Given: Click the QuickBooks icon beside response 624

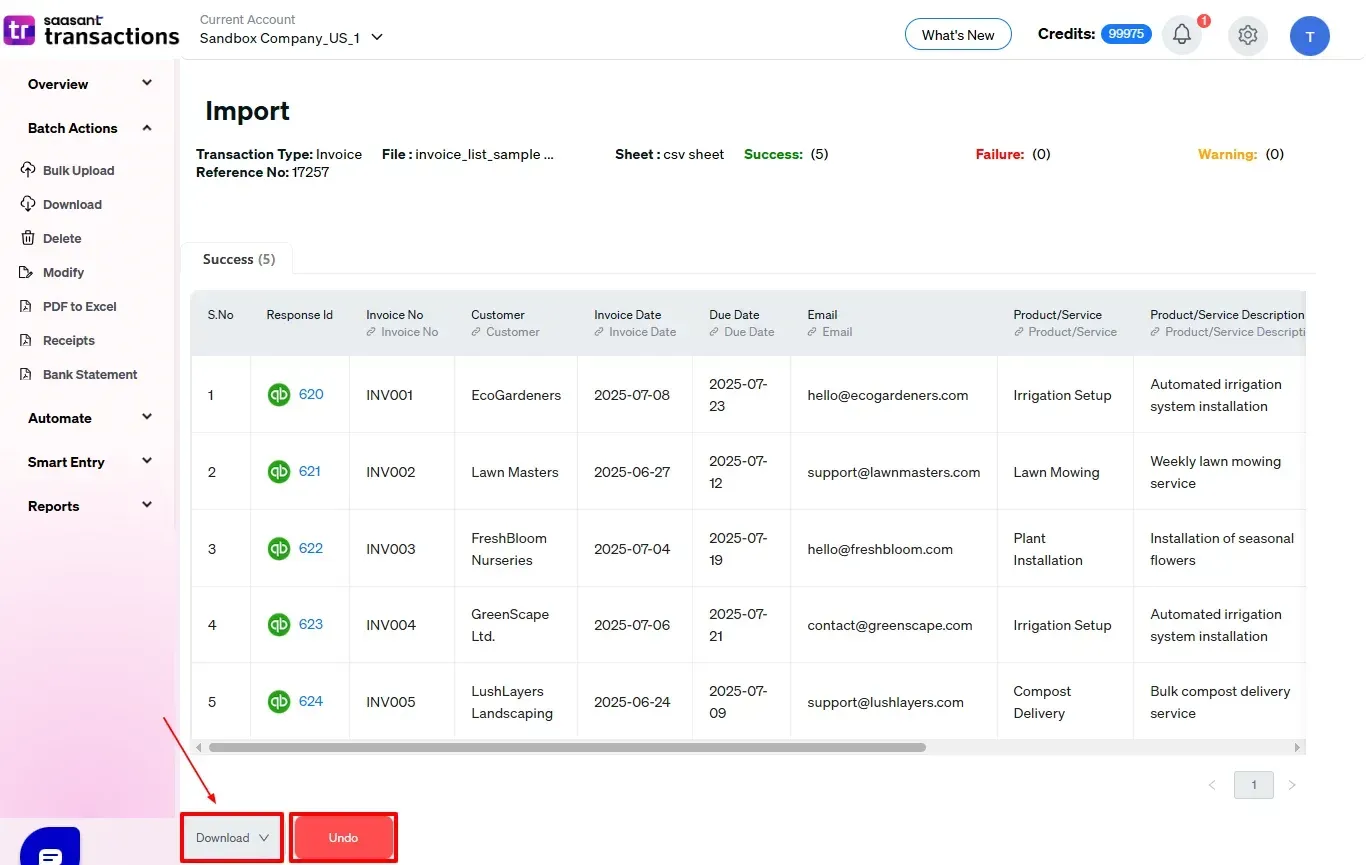Looking at the screenshot, I should [279, 702].
